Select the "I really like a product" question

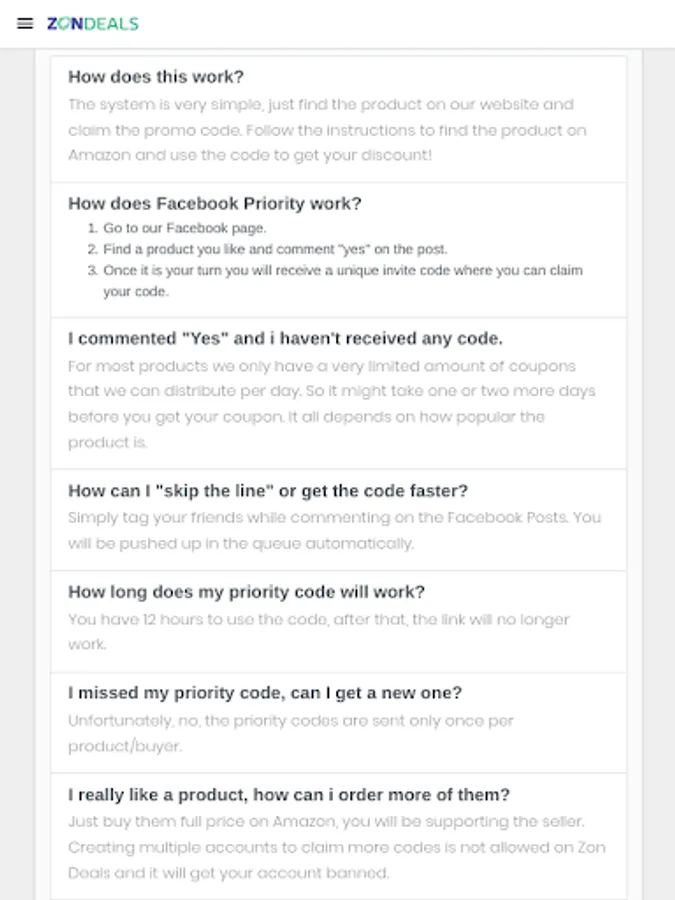pos(289,795)
